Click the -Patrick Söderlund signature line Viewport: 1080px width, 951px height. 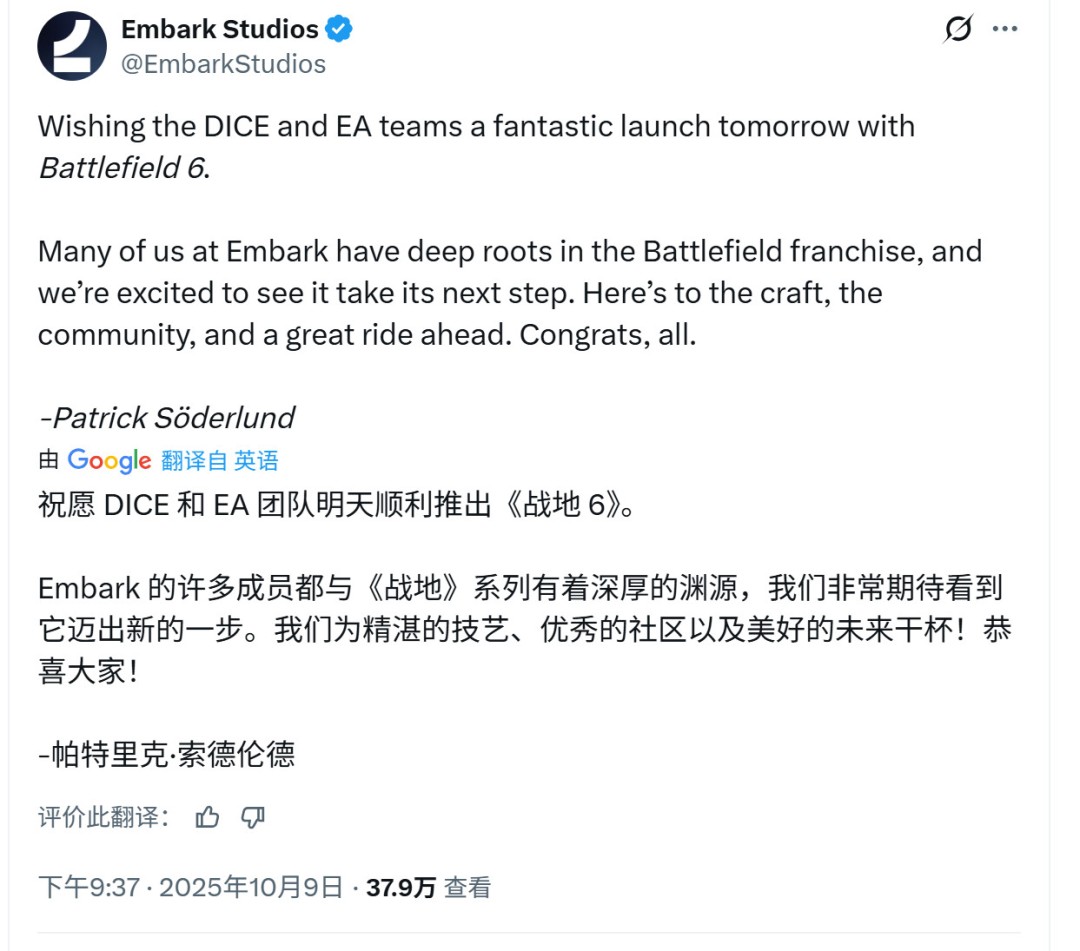[x=166, y=417]
